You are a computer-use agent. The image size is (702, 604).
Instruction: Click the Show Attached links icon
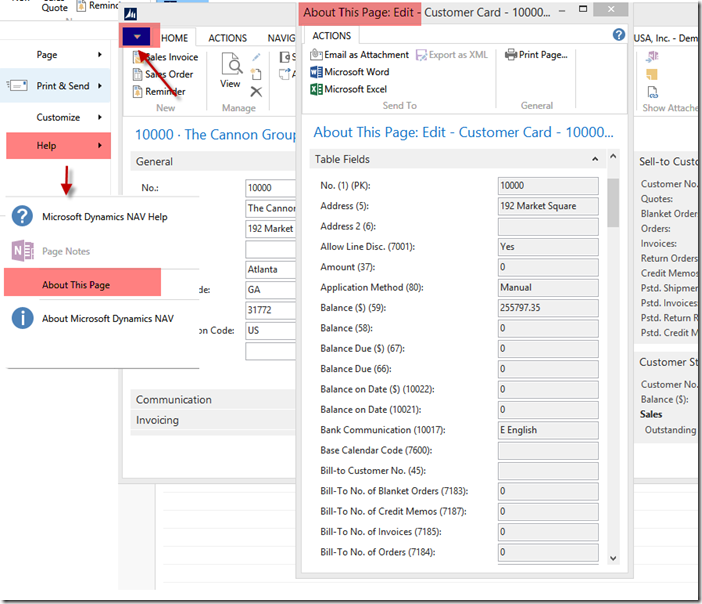pos(653,92)
